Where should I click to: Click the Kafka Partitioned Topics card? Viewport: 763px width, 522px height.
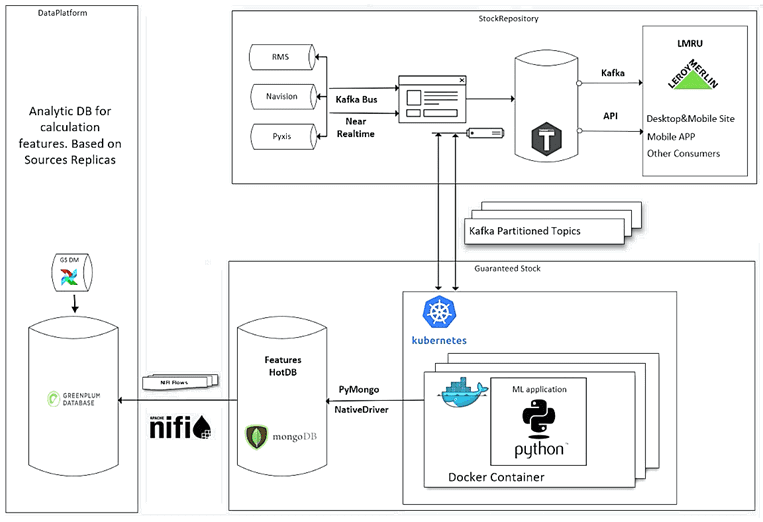pos(544,231)
